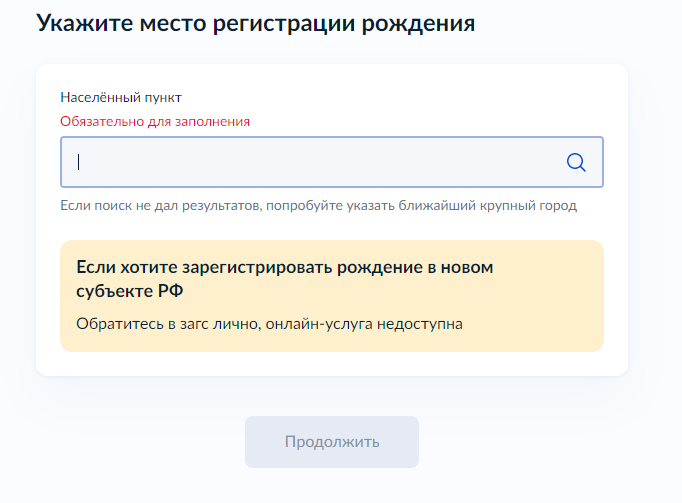Click the magnifying glass search icon
Screen dimensions: 682x503
point(576,163)
